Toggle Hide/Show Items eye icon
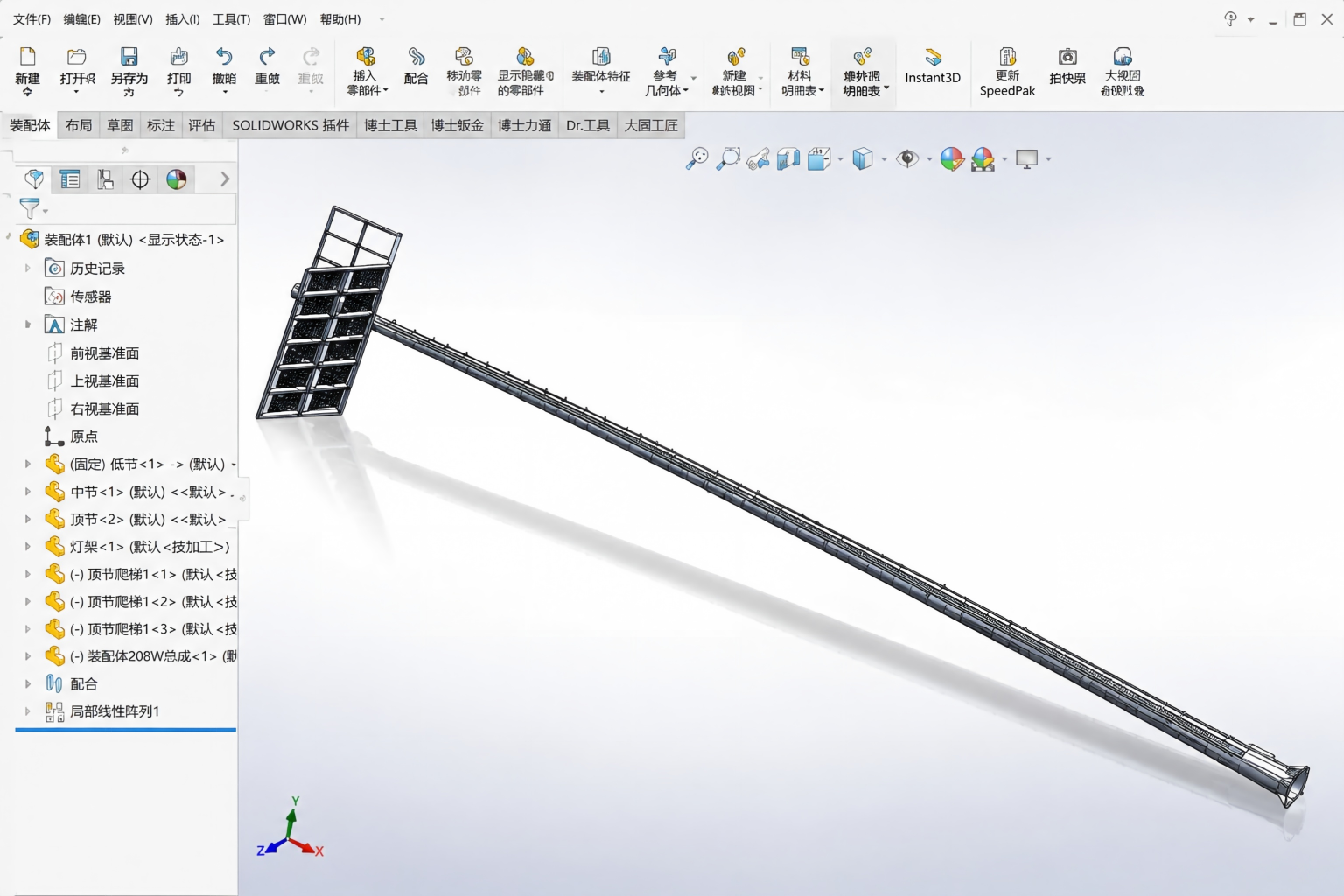 pos(908,158)
